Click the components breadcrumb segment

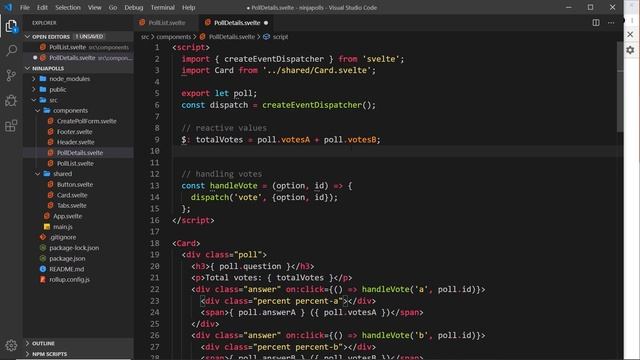pyautogui.click(x=173, y=37)
